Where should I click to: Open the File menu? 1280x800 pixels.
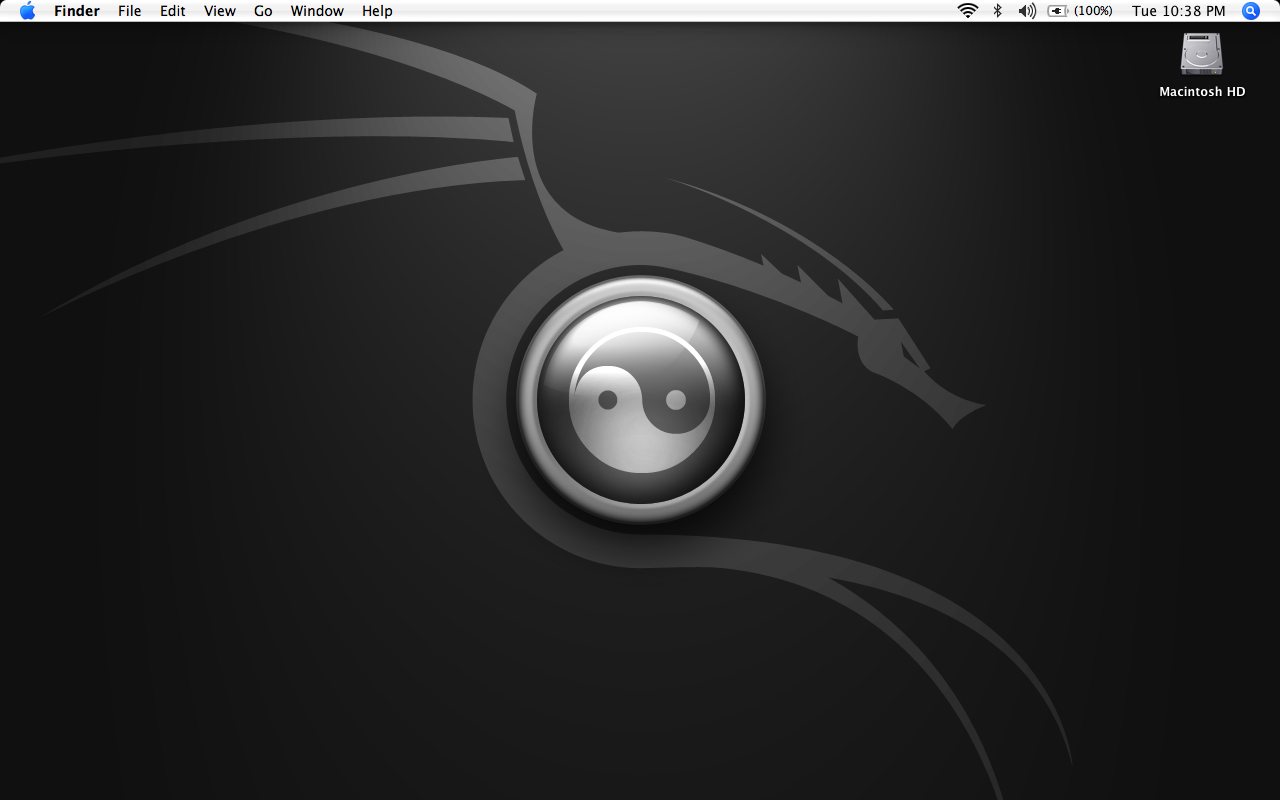point(129,11)
